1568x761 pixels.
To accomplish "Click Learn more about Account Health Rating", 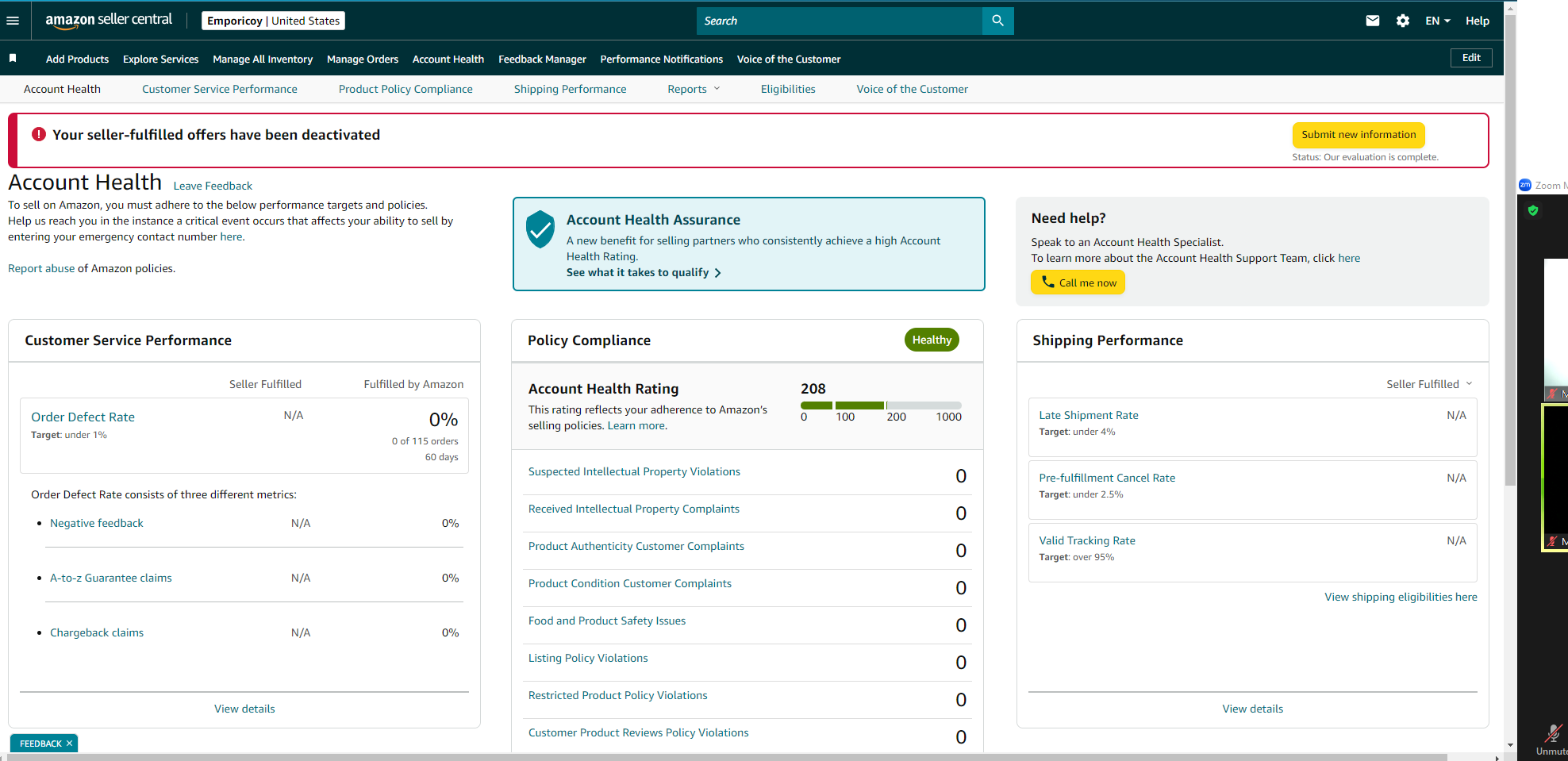I will pos(636,425).
